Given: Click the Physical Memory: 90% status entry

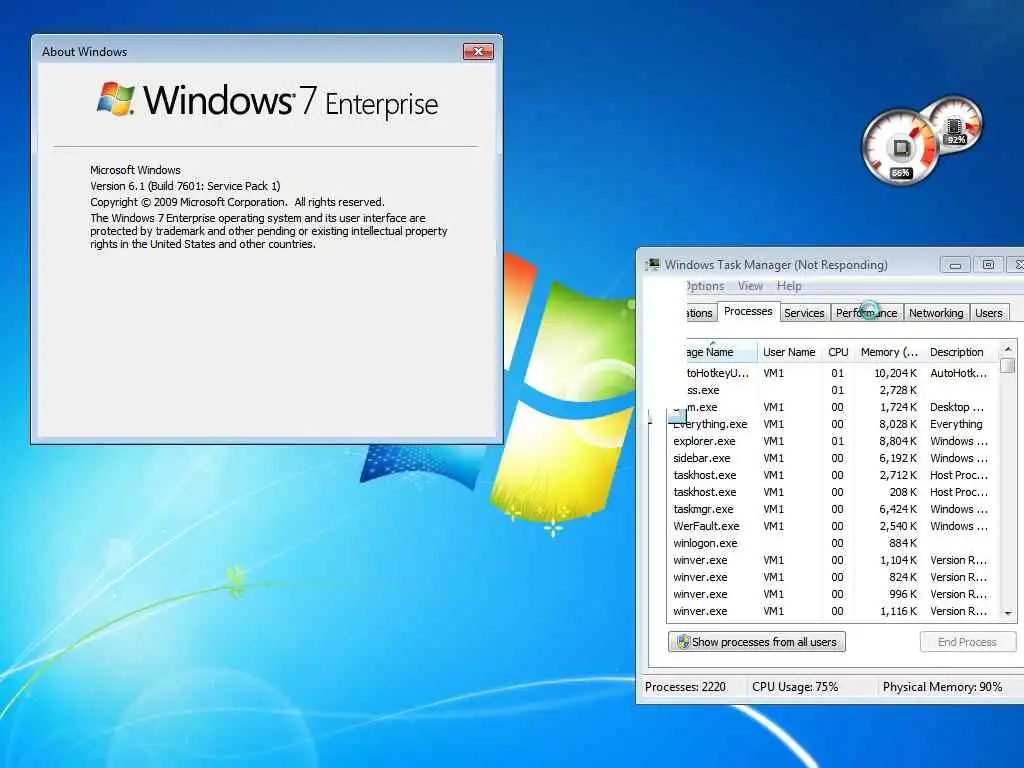Looking at the screenshot, I should pyautogui.click(x=942, y=686).
